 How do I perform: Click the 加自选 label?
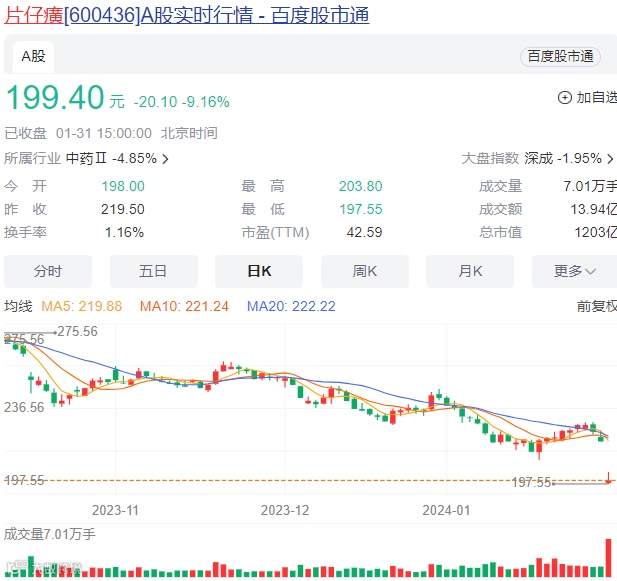pos(597,98)
